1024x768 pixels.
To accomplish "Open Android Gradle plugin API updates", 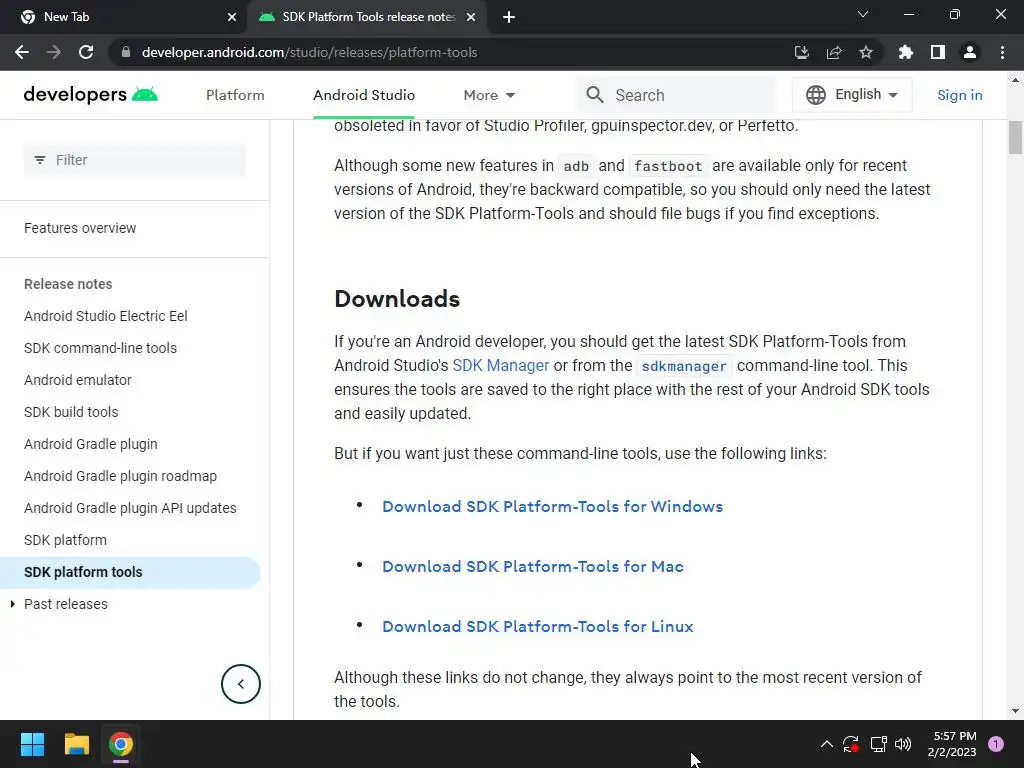I will click(x=130, y=508).
